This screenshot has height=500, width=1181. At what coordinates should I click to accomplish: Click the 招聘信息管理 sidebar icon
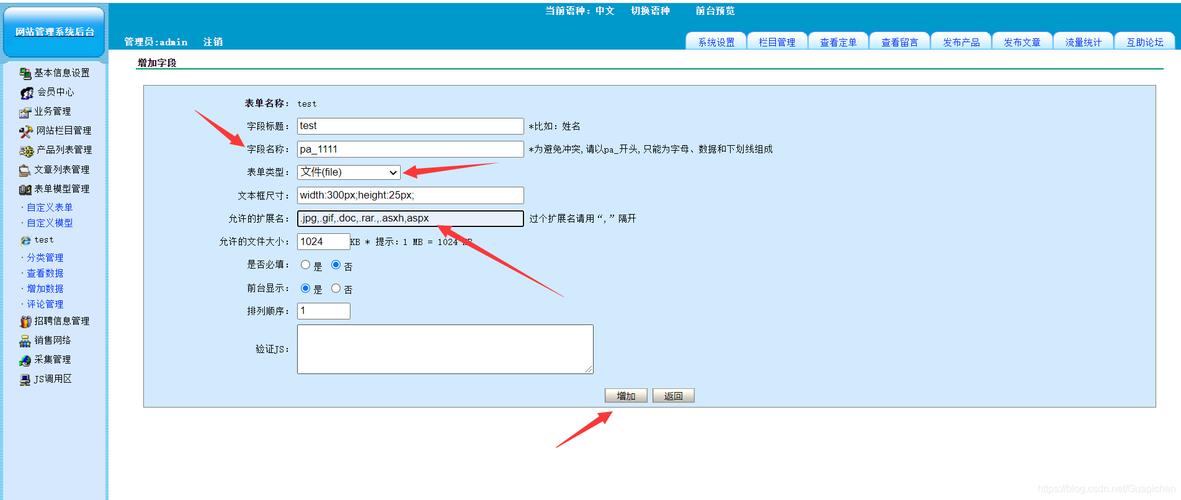(x=25, y=322)
